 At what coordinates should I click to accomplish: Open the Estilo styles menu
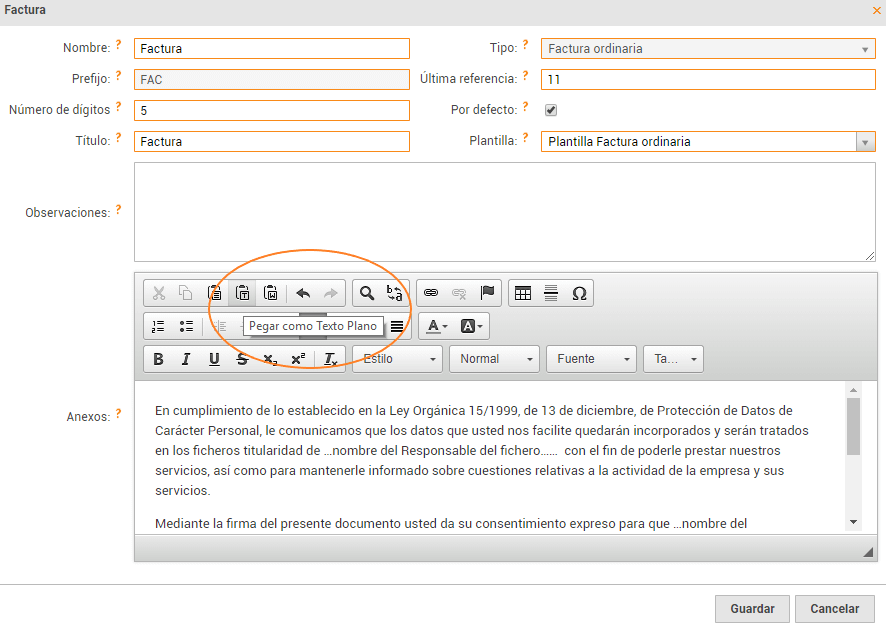[x=398, y=359]
